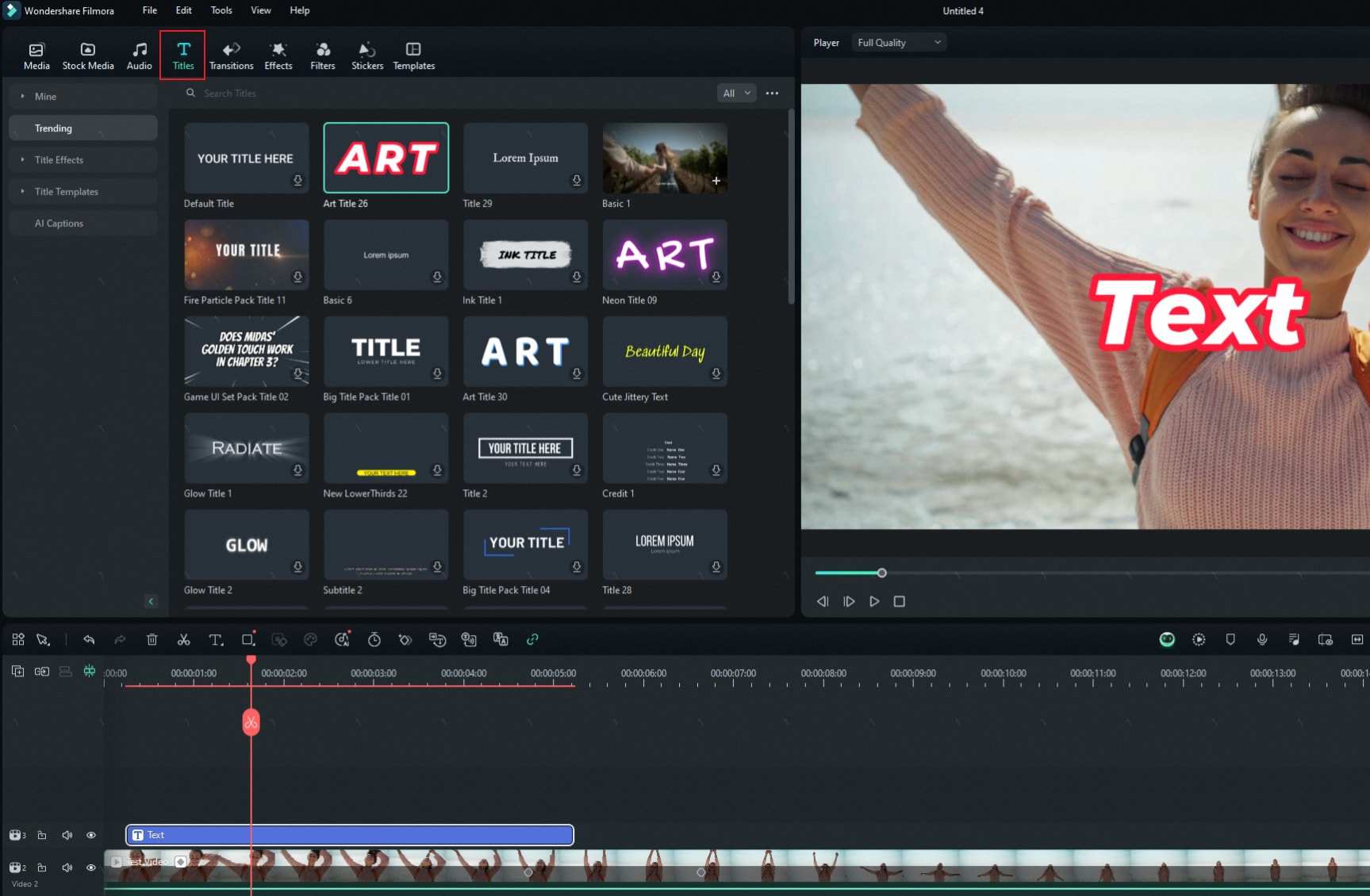This screenshot has height=896, width=1370.
Task: Click the titles panel vertical scrollbar
Action: click(x=791, y=208)
